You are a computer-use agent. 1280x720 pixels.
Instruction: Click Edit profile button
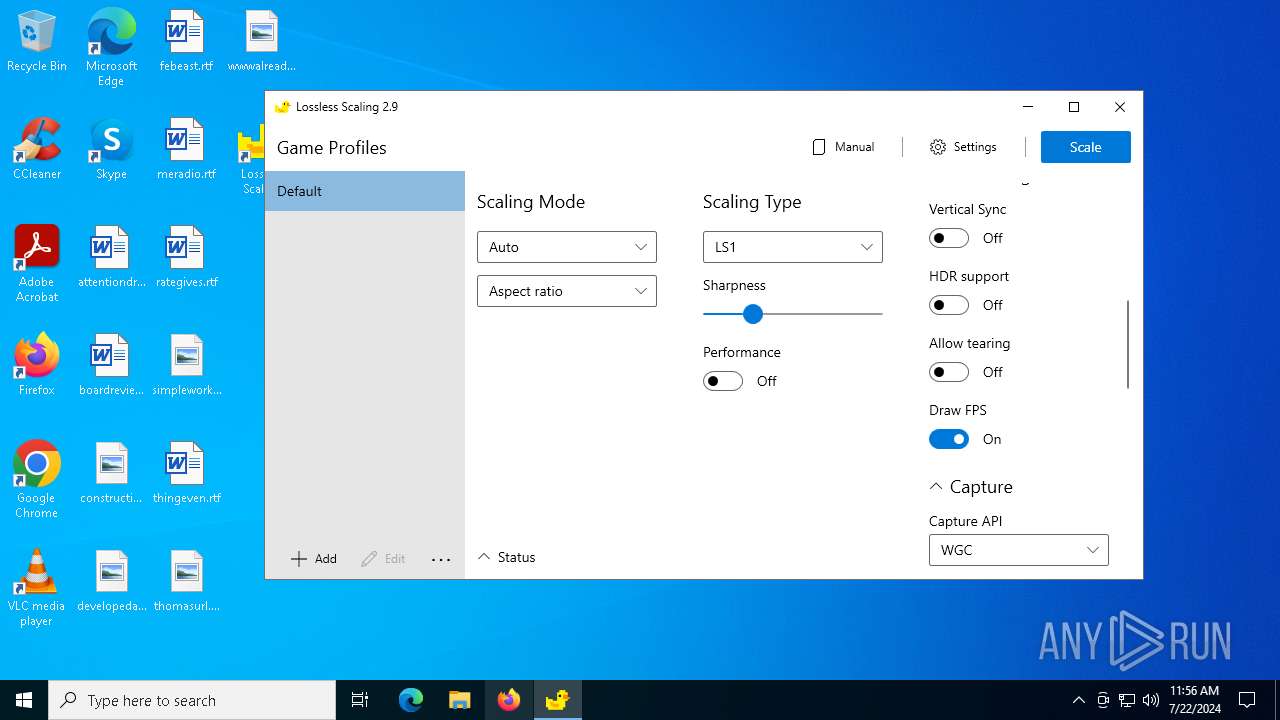click(384, 559)
